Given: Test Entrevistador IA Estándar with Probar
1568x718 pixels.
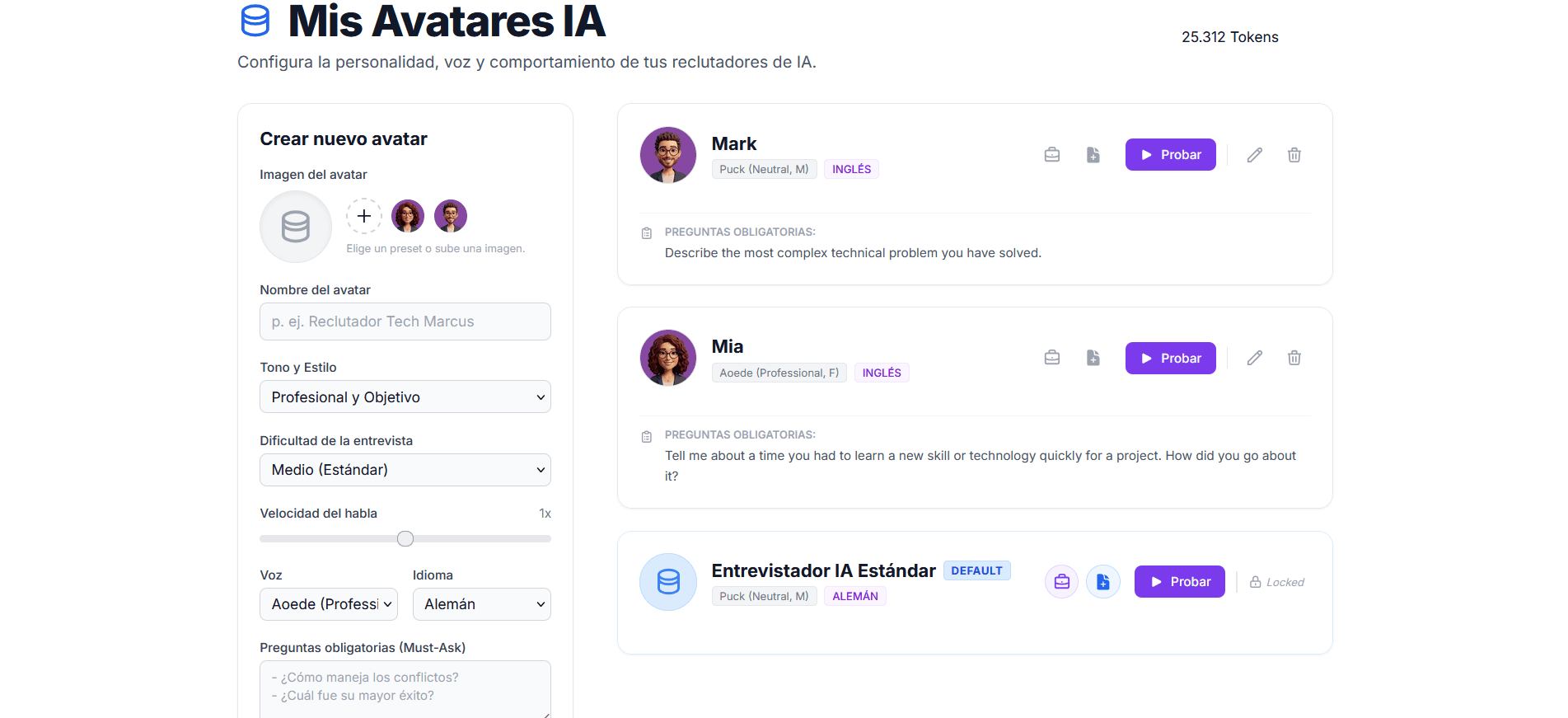Looking at the screenshot, I should pos(1180,582).
